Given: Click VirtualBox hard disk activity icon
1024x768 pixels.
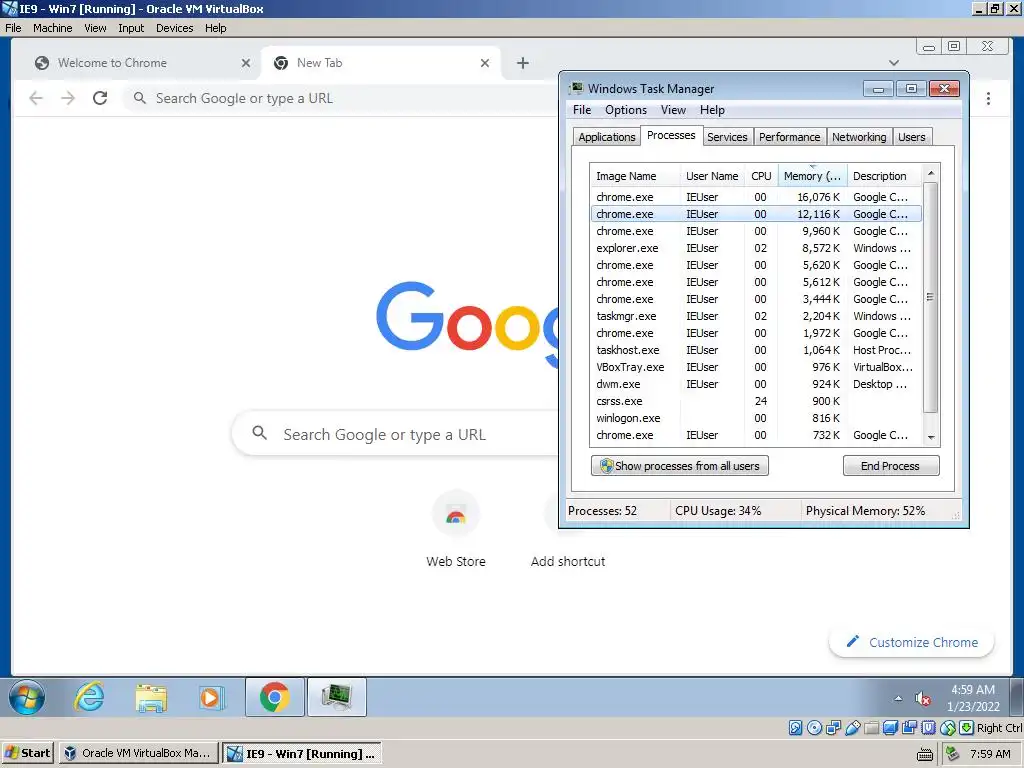Looking at the screenshot, I should pyautogui.click(x=795, y=728).
